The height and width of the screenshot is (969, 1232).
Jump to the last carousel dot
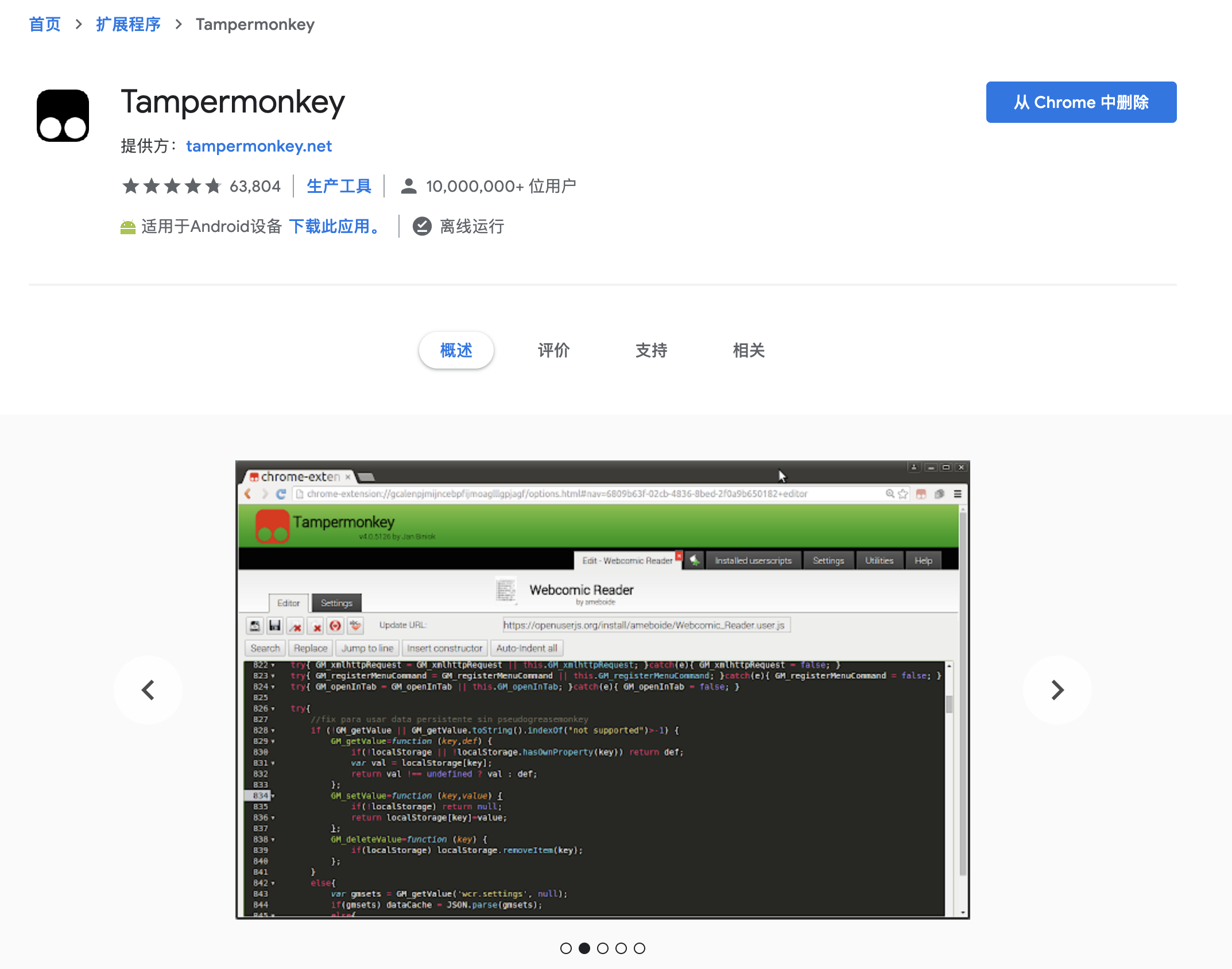tap(640, 948)
